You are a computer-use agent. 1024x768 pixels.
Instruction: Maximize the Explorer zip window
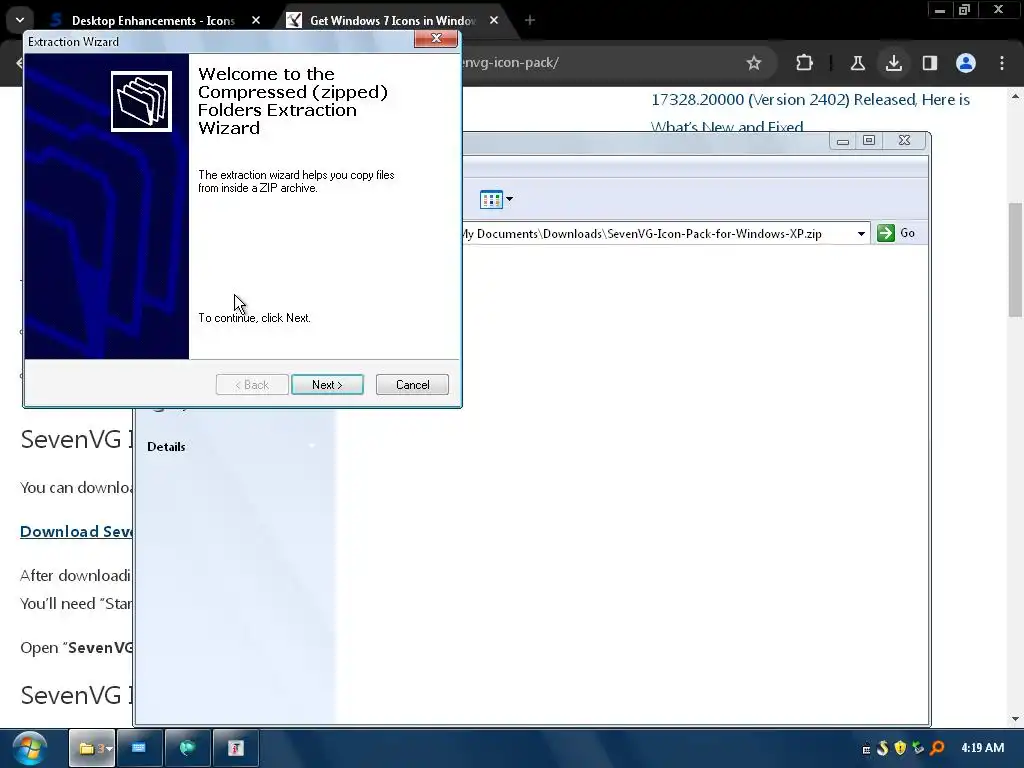coord(869,140)
